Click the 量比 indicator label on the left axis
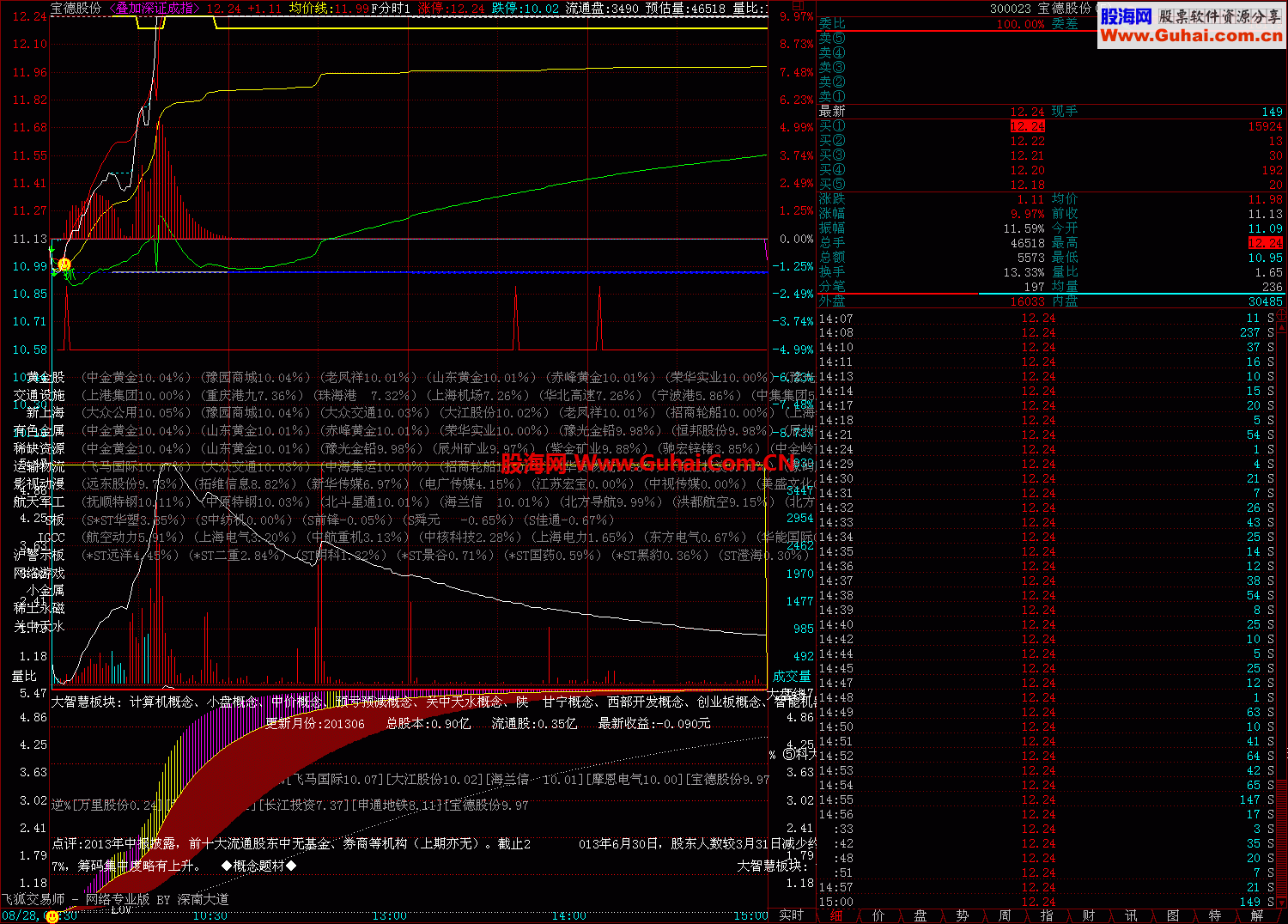 24,677
